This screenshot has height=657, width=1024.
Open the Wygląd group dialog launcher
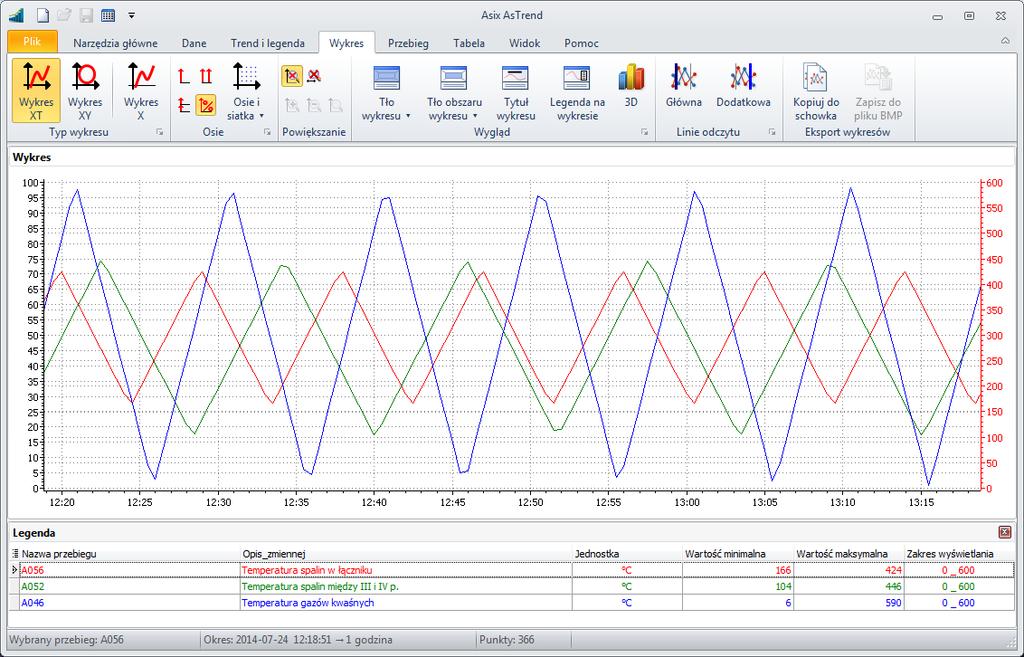point(645,132)
